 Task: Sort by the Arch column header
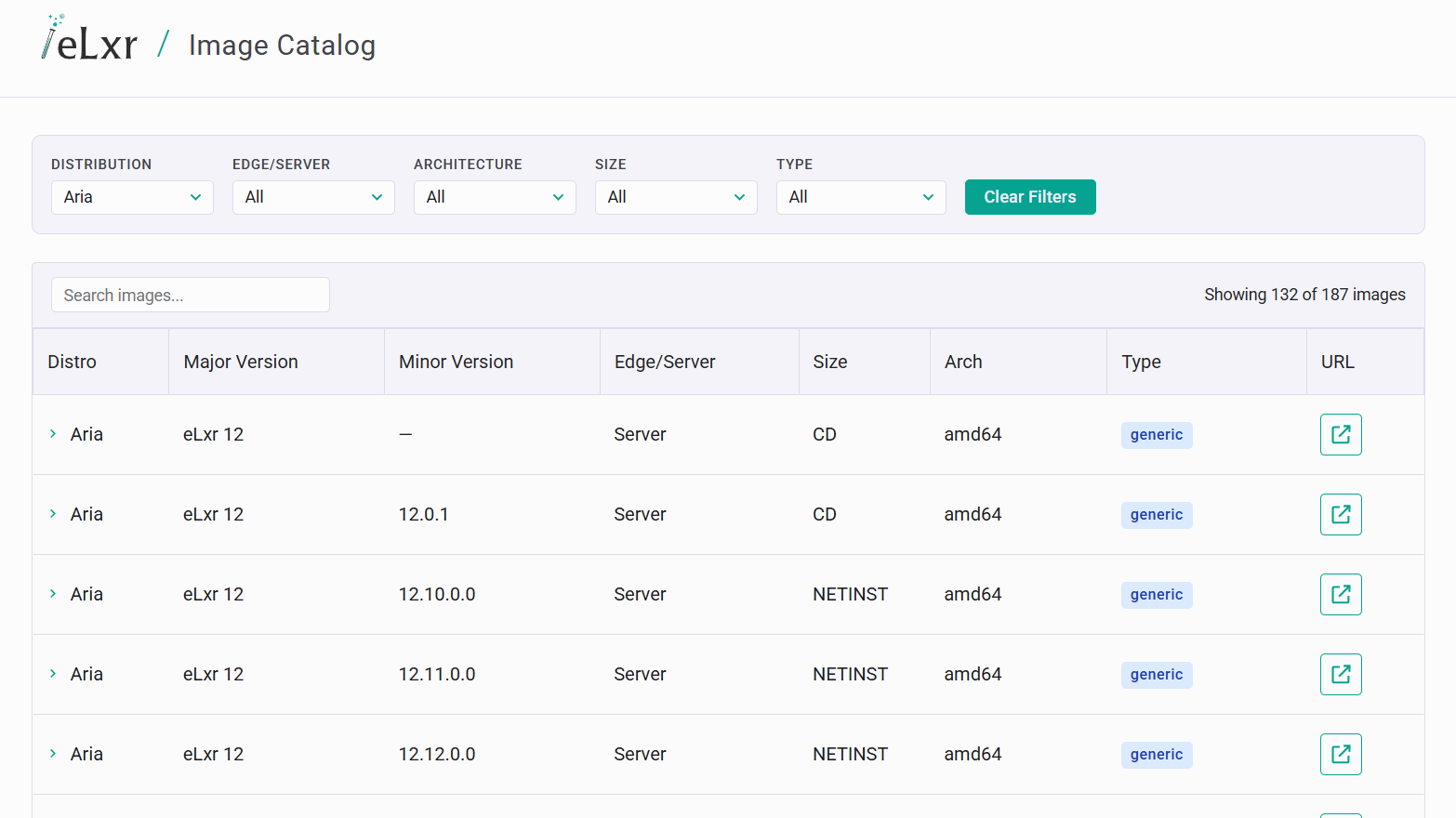tap(1018, 362)
